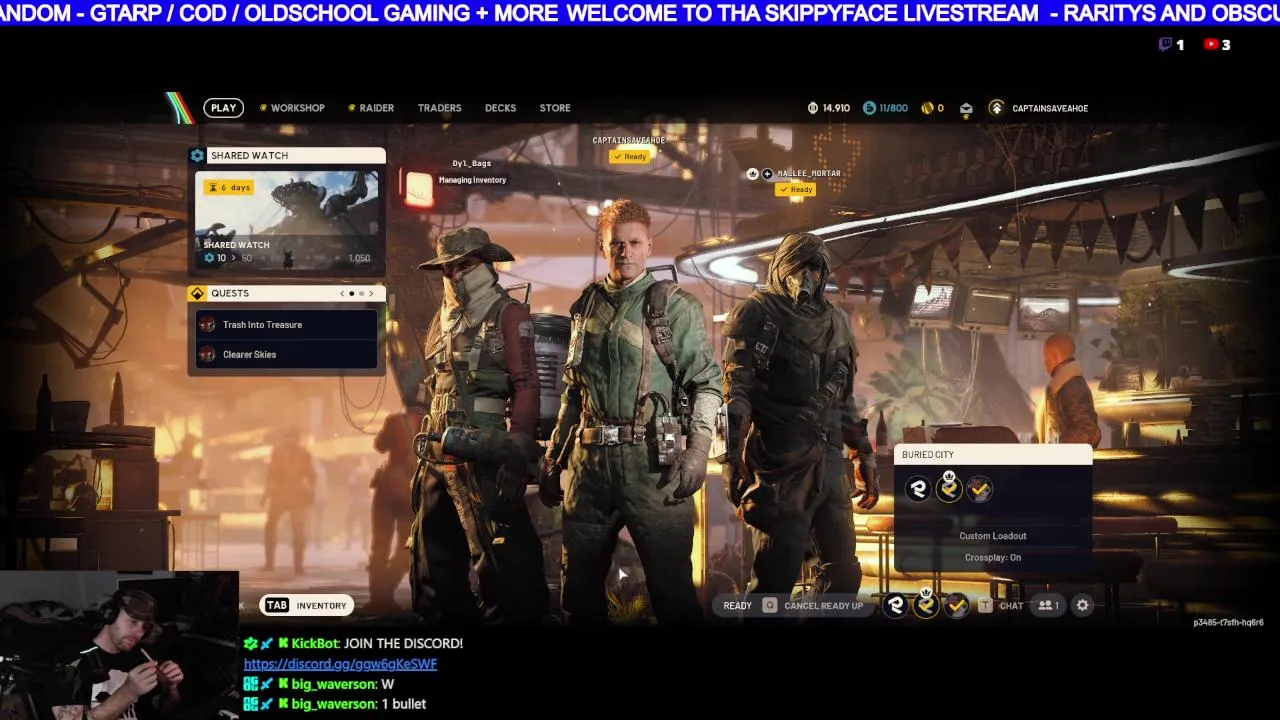This screenshot has height=720, width=1280.
Task: Click the Ready badge under NALLEE_MORTAR
Action: (795, 189)
